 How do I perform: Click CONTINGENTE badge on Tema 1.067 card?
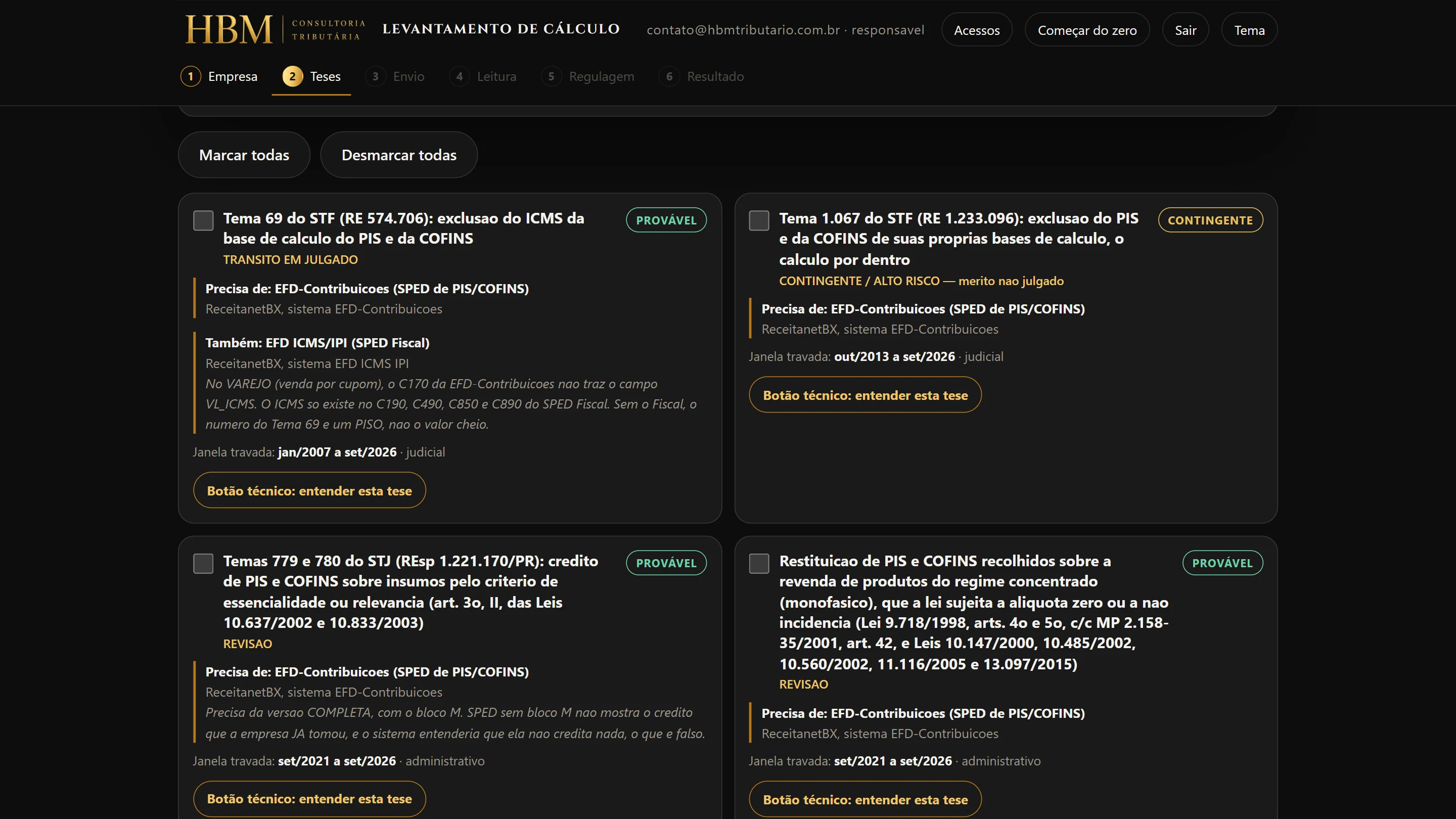pyautogui.click(x=1210, y=220)
